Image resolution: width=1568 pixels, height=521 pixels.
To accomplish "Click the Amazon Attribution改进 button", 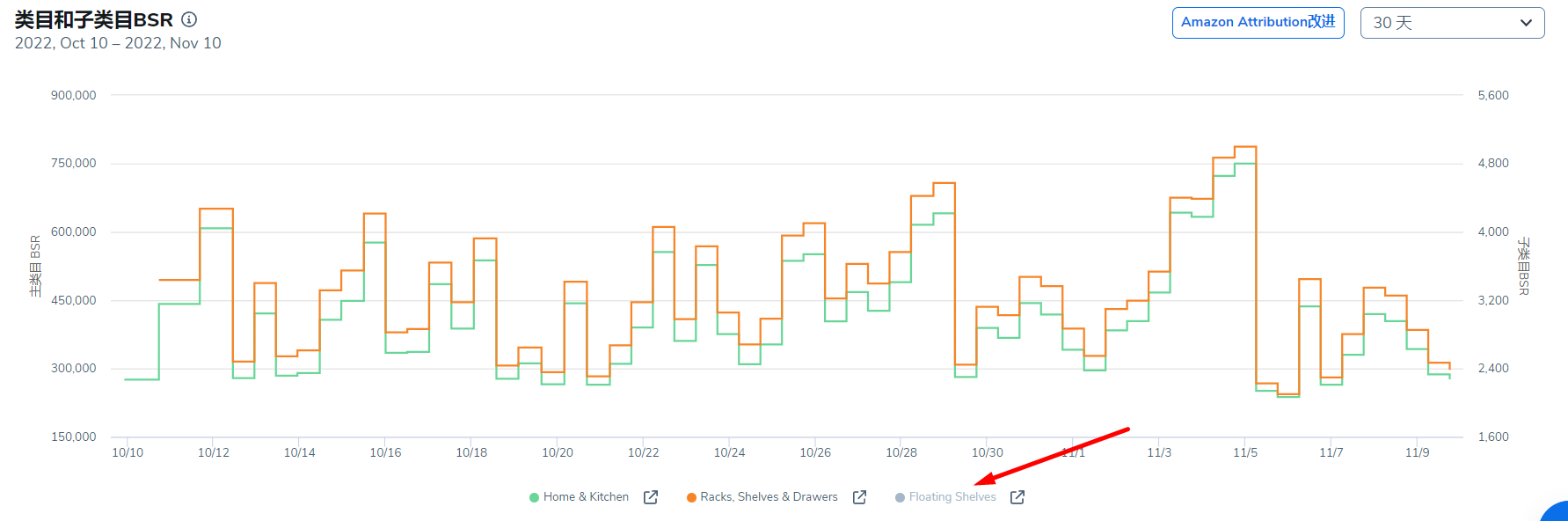I will point(1258,23).
